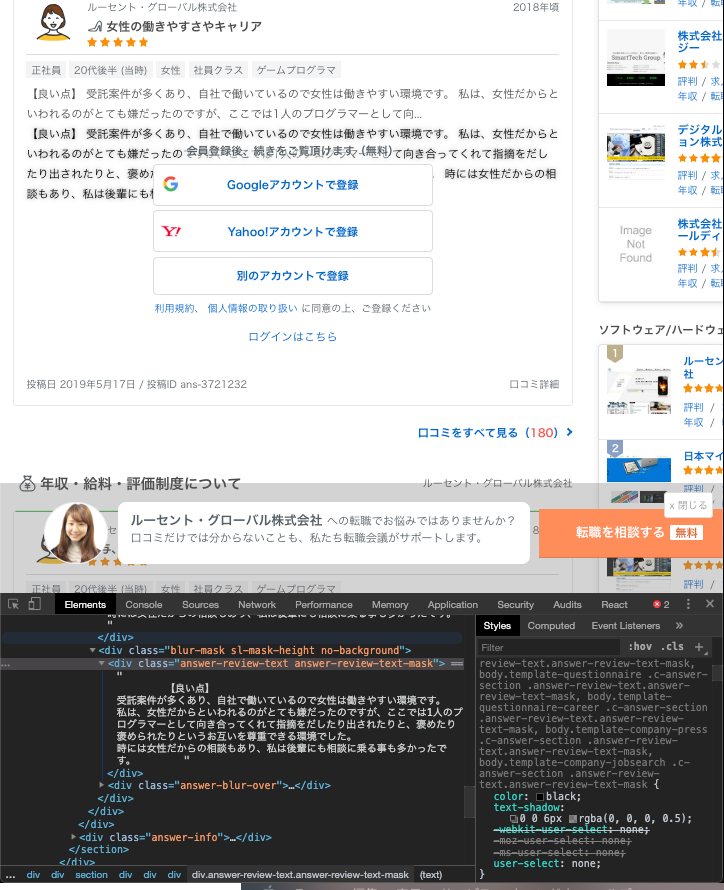
Task: Expand the answer-blur-over div node
Action: click(102, 785)
